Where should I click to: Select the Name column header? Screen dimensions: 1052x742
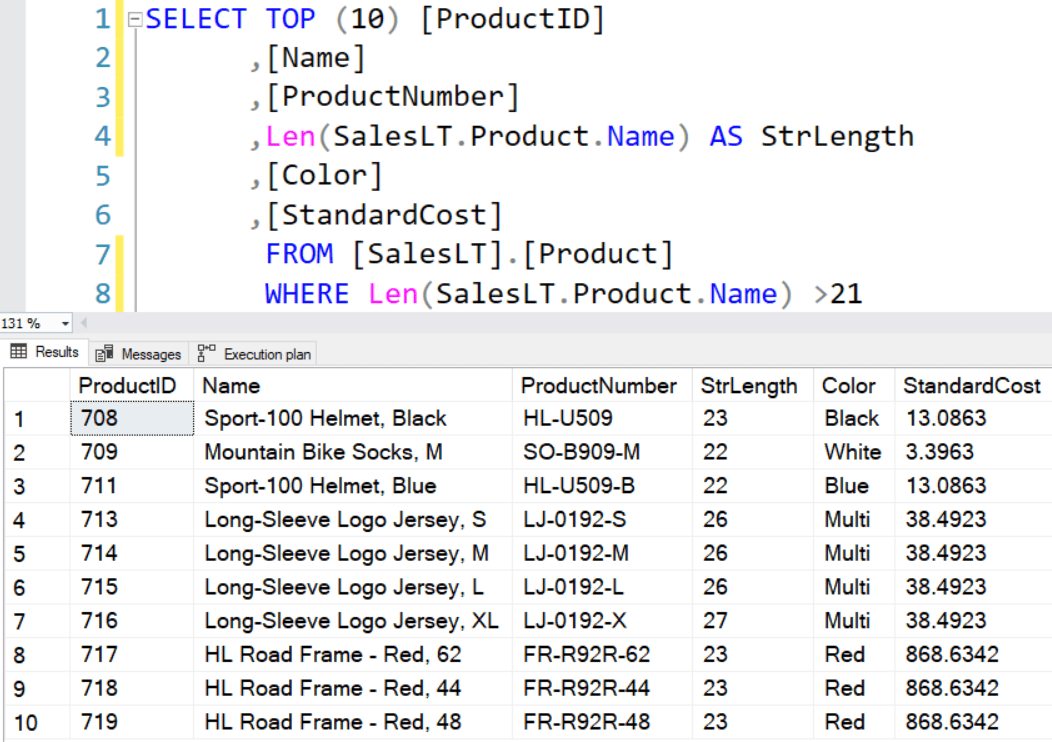[x=353, y=386]
